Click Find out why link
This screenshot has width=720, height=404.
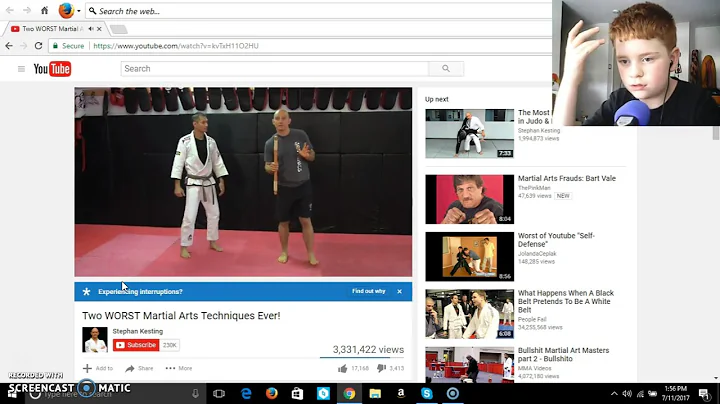pyautogui.click(x=368, y=291)
